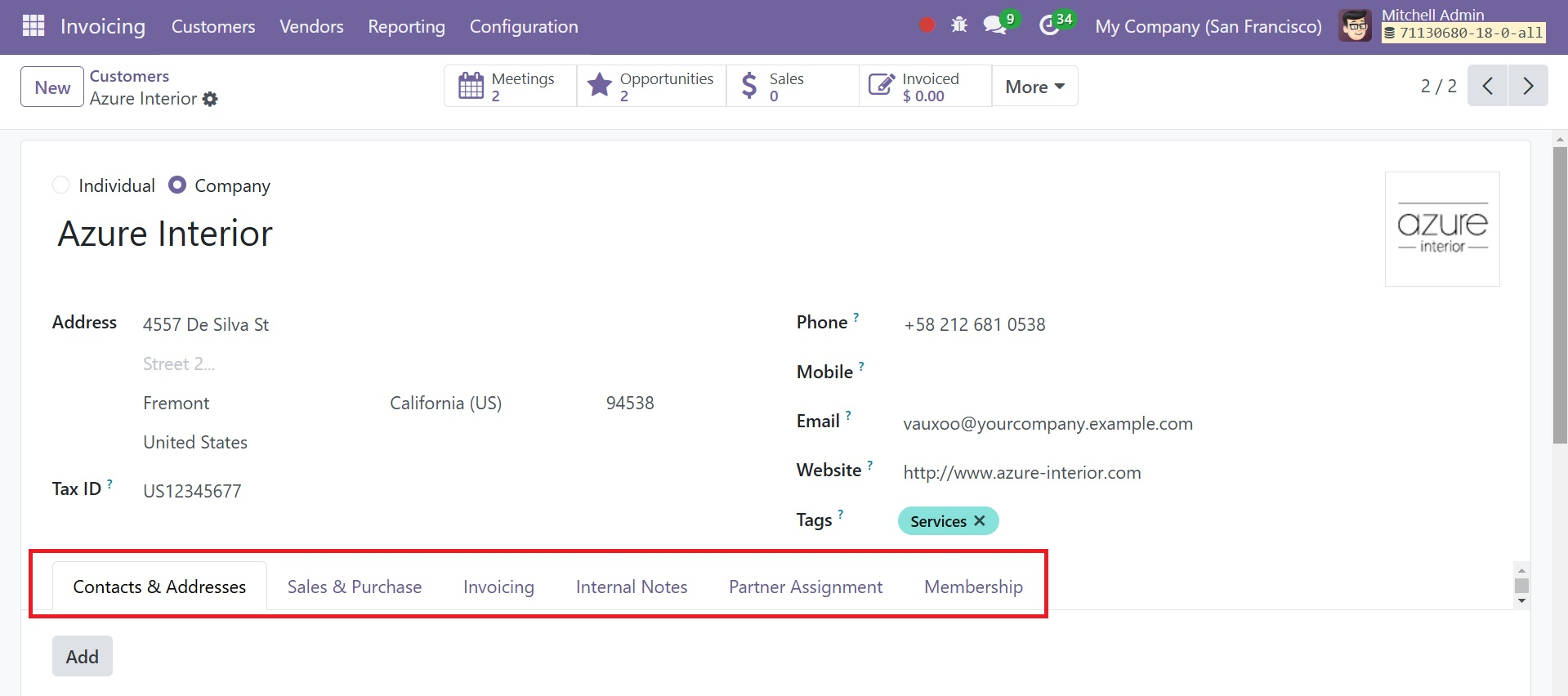This screenshot has height=696, width=1568.
Task: Click the Mobile field help question mark
Action: click(861, 366)
